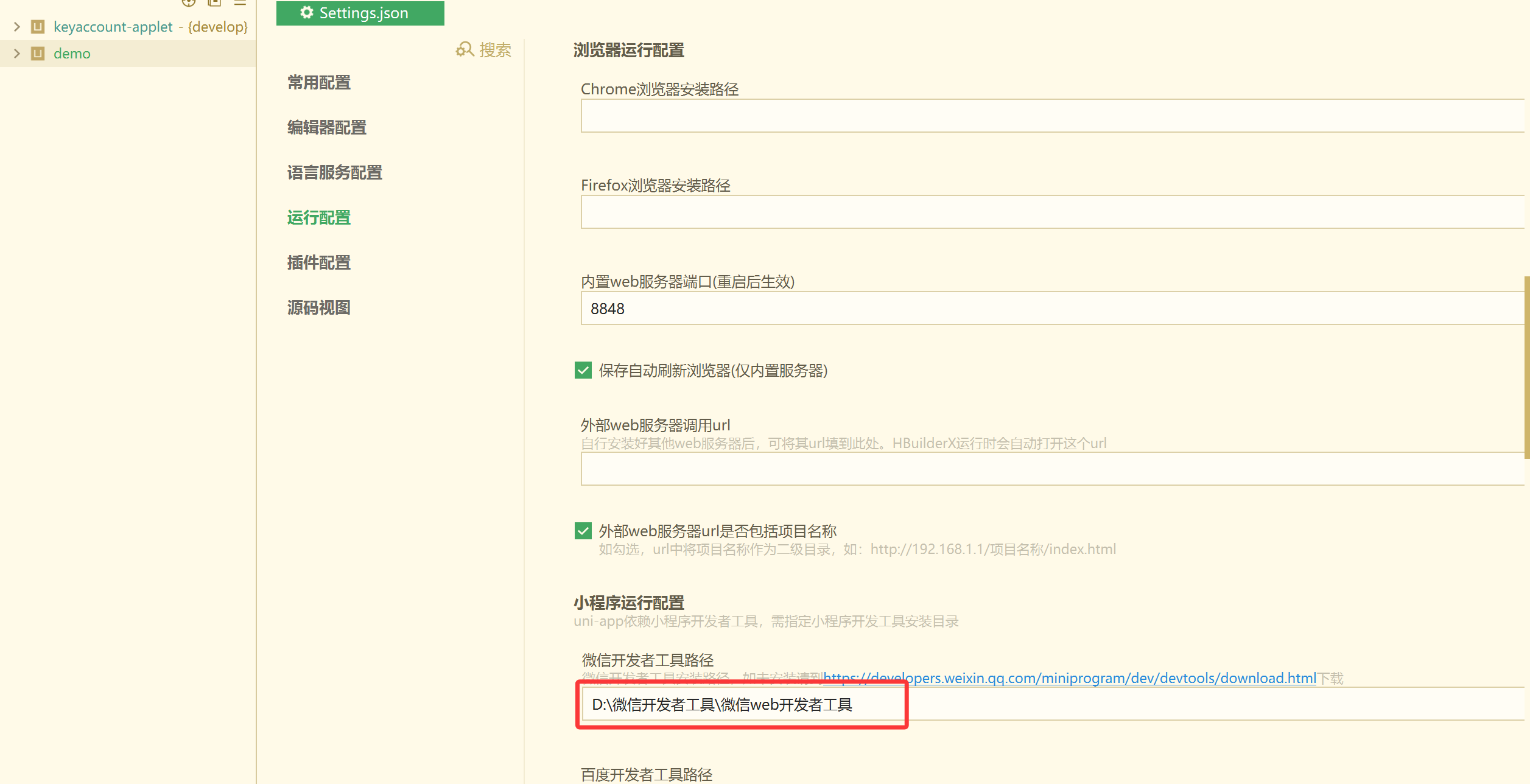Select 编辑器配置 in settings sidebar
Image resolution: width=1530 pixels, height=784 pixels.
[327, 127]
